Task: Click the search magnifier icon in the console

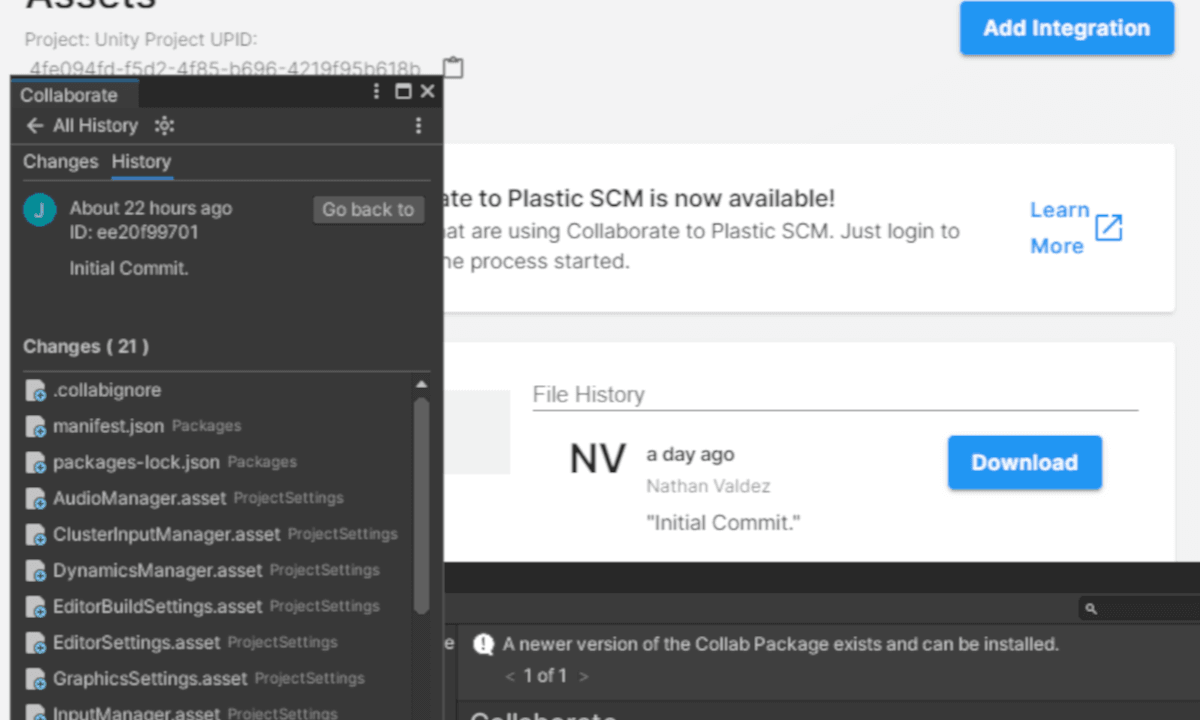Action: [1091, 608]
